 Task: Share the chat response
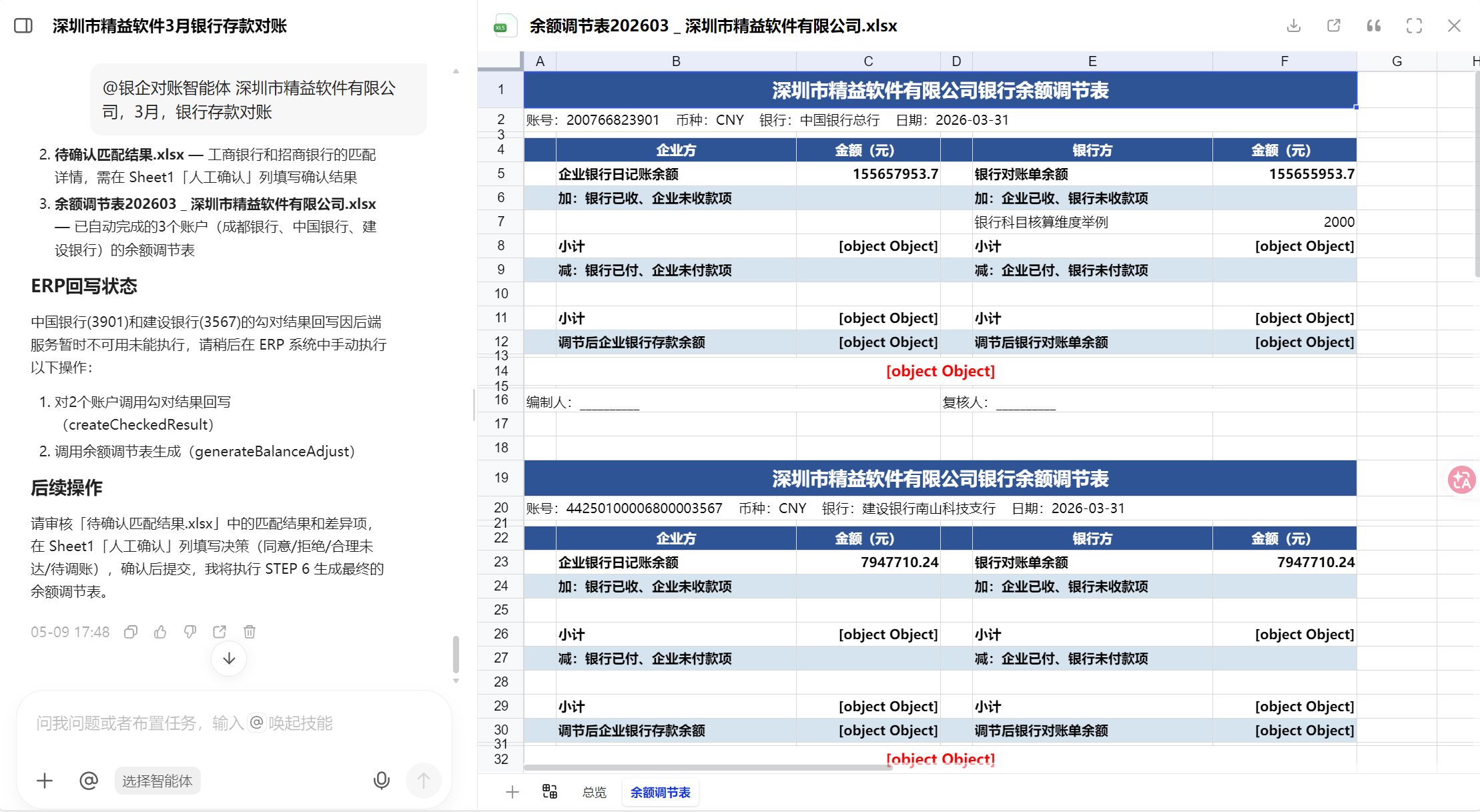pos(220,632)
